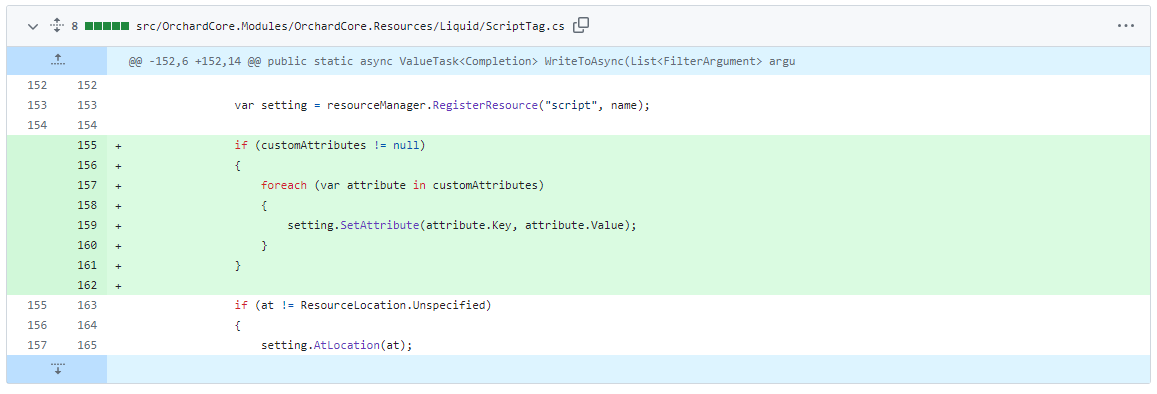Click the setting.SetAttribute code line
The width and height of the screenshot is (1157, 394).
tap(462, 225)
